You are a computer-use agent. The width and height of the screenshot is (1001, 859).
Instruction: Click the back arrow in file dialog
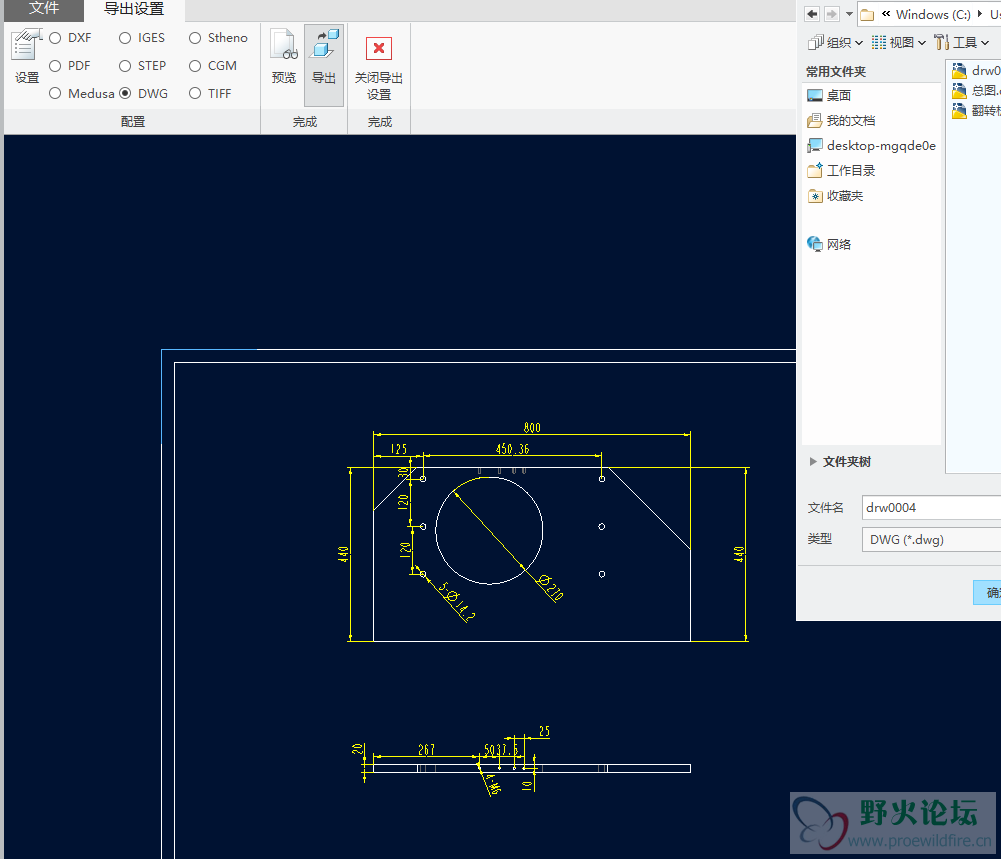(x=812, y=14)
